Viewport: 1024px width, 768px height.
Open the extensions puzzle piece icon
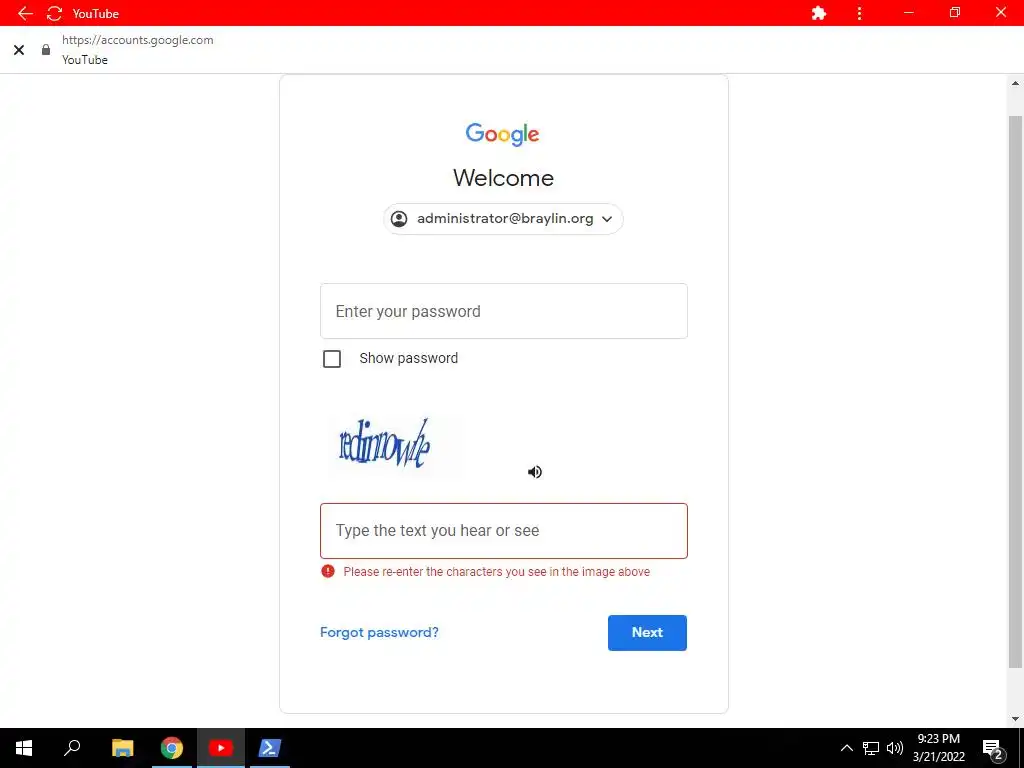point(818,13)
